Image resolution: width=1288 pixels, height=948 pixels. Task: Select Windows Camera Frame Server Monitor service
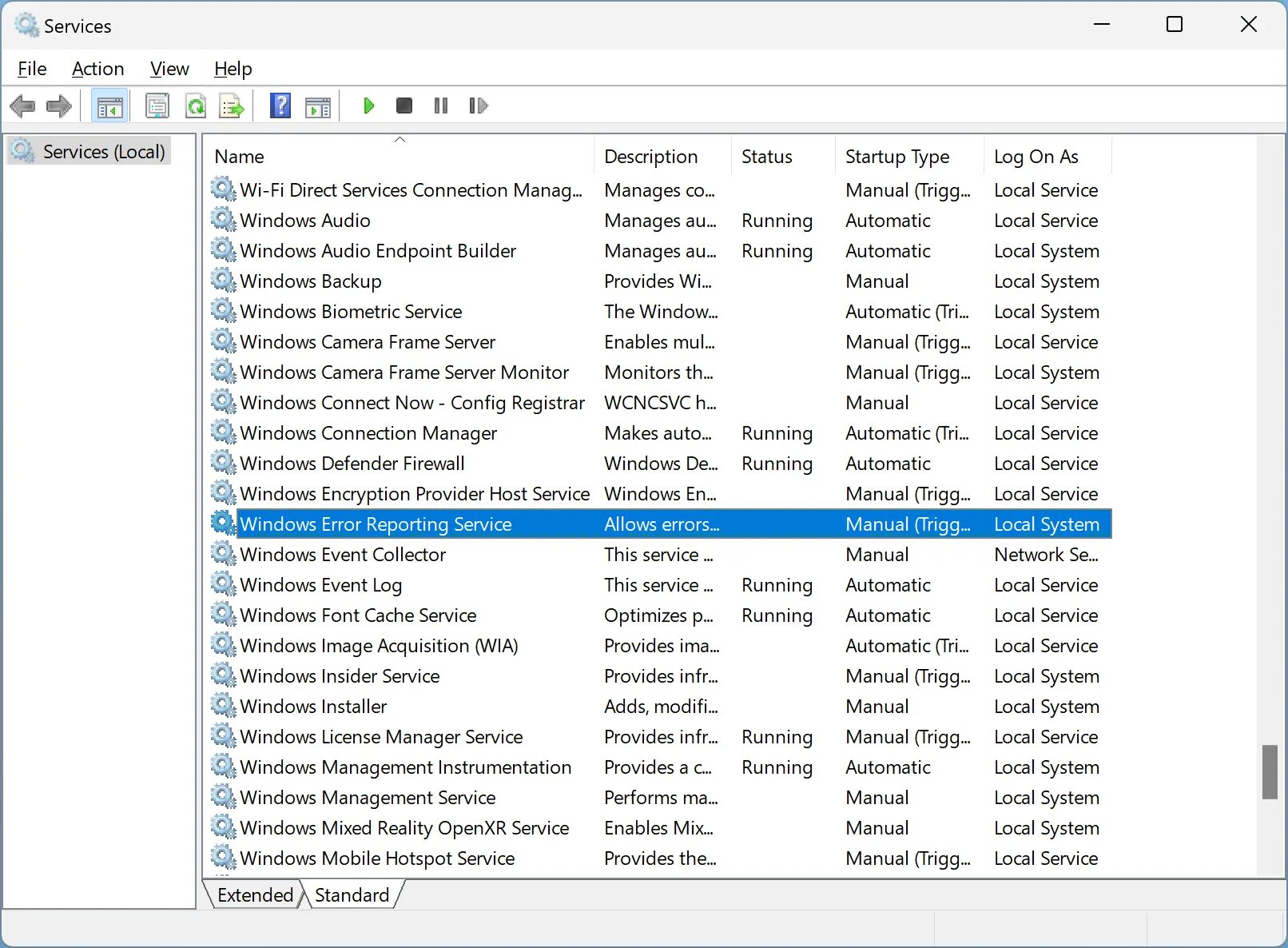(x=661, y=372)
